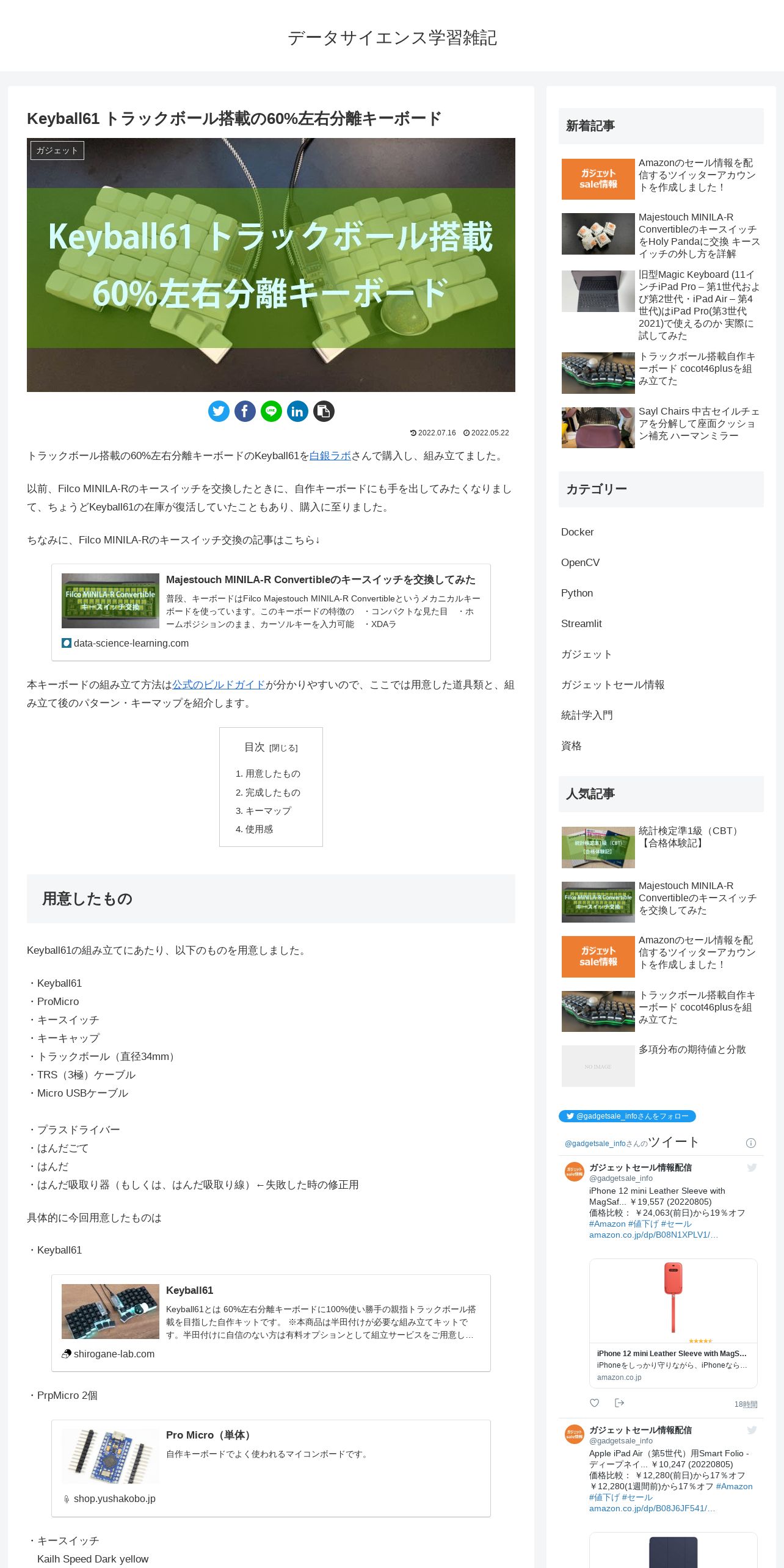This screenshot has width=784, height=1568.
Task: Open the 白銀ラボ link
Action: pyautogui.click(x=330, y=456)
